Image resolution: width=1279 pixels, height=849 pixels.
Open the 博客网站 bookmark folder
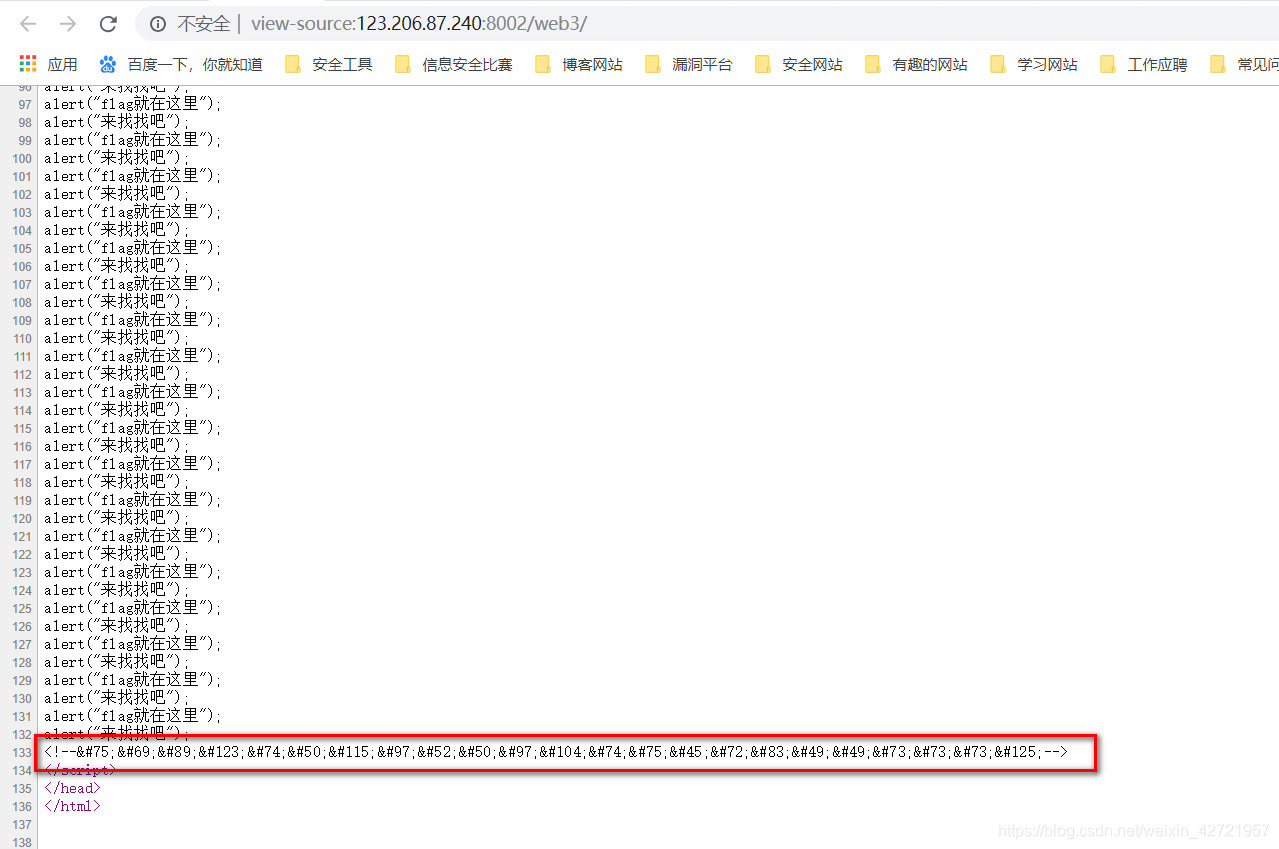pos(578,64)
